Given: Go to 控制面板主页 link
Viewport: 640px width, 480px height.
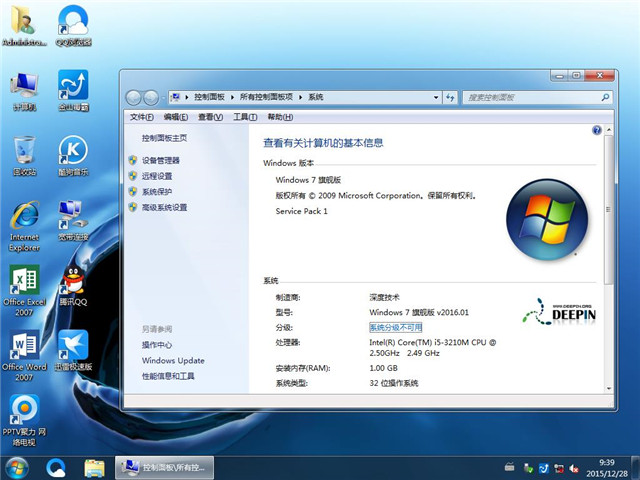Looking at the screenshot, I should (164, 138).
